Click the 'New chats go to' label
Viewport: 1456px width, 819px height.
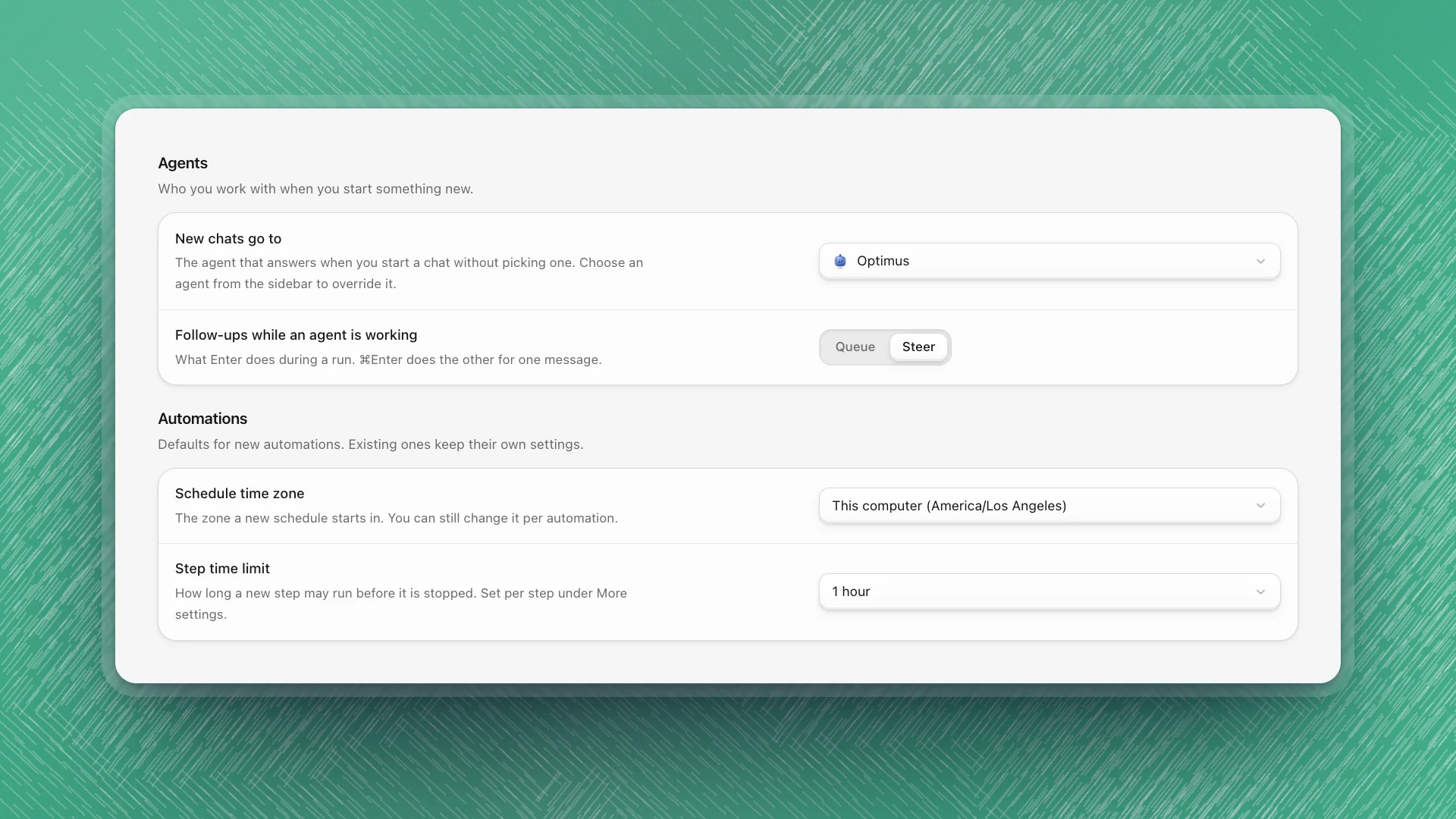228,239
